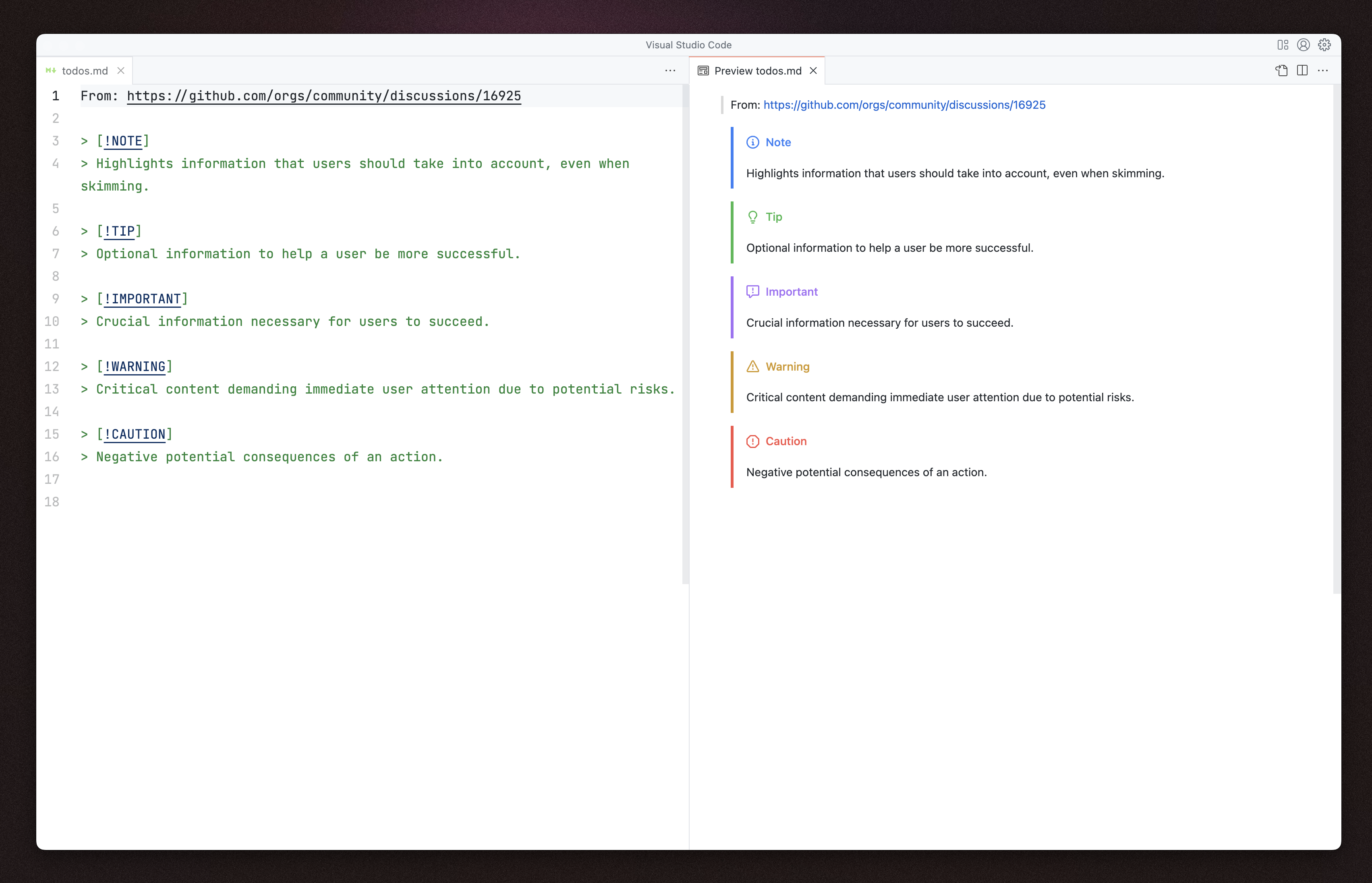Image resolution: width=1372 pixels, height=883 pixels.
Task: Click the Note info icon in preview
Action: click(x=752, y=142)
